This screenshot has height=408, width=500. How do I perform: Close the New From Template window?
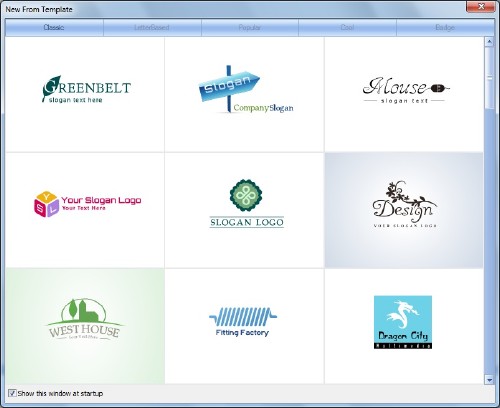[x=481, y=6]
